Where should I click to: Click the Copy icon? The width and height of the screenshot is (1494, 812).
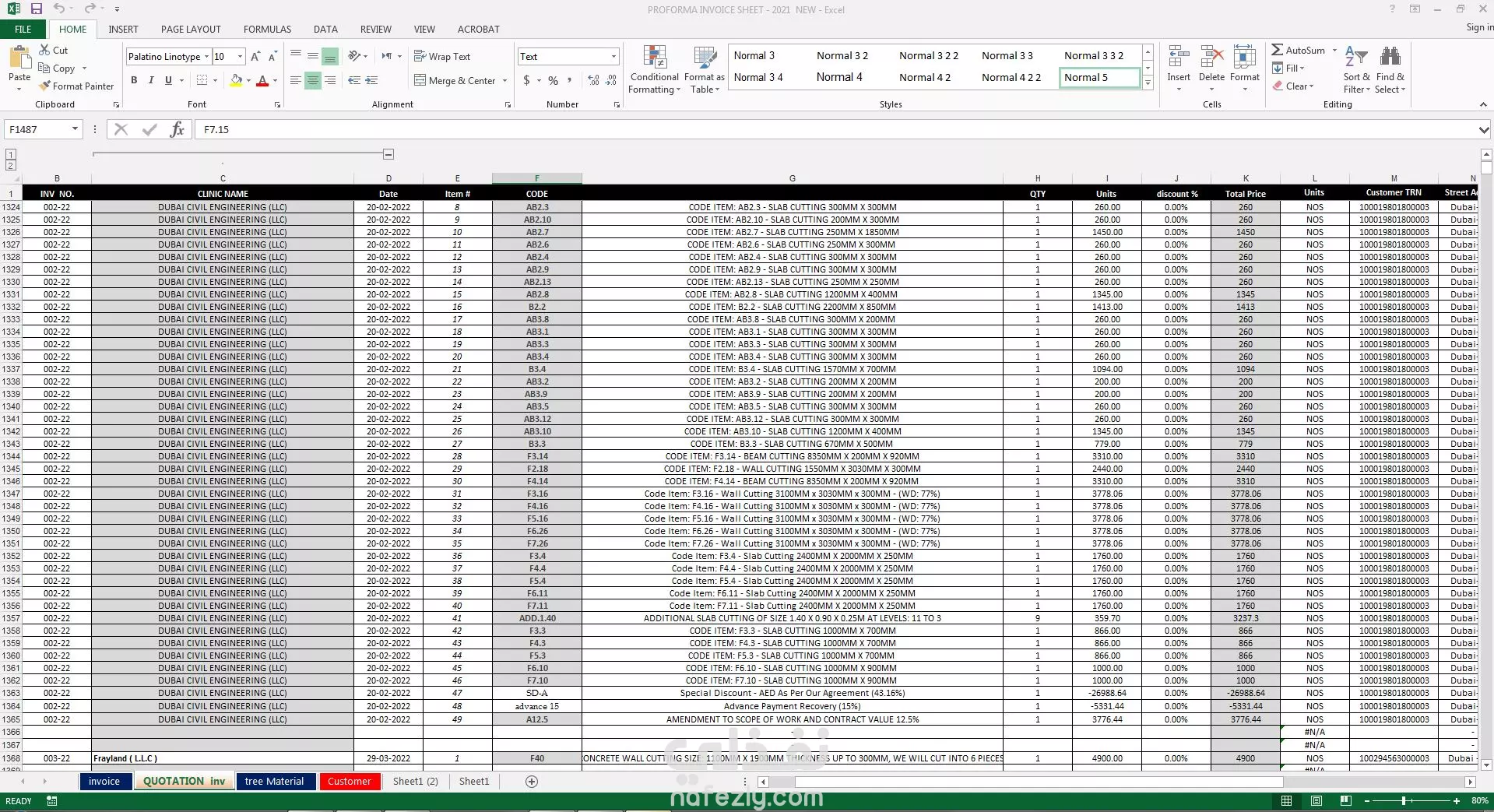click(45, 68)
